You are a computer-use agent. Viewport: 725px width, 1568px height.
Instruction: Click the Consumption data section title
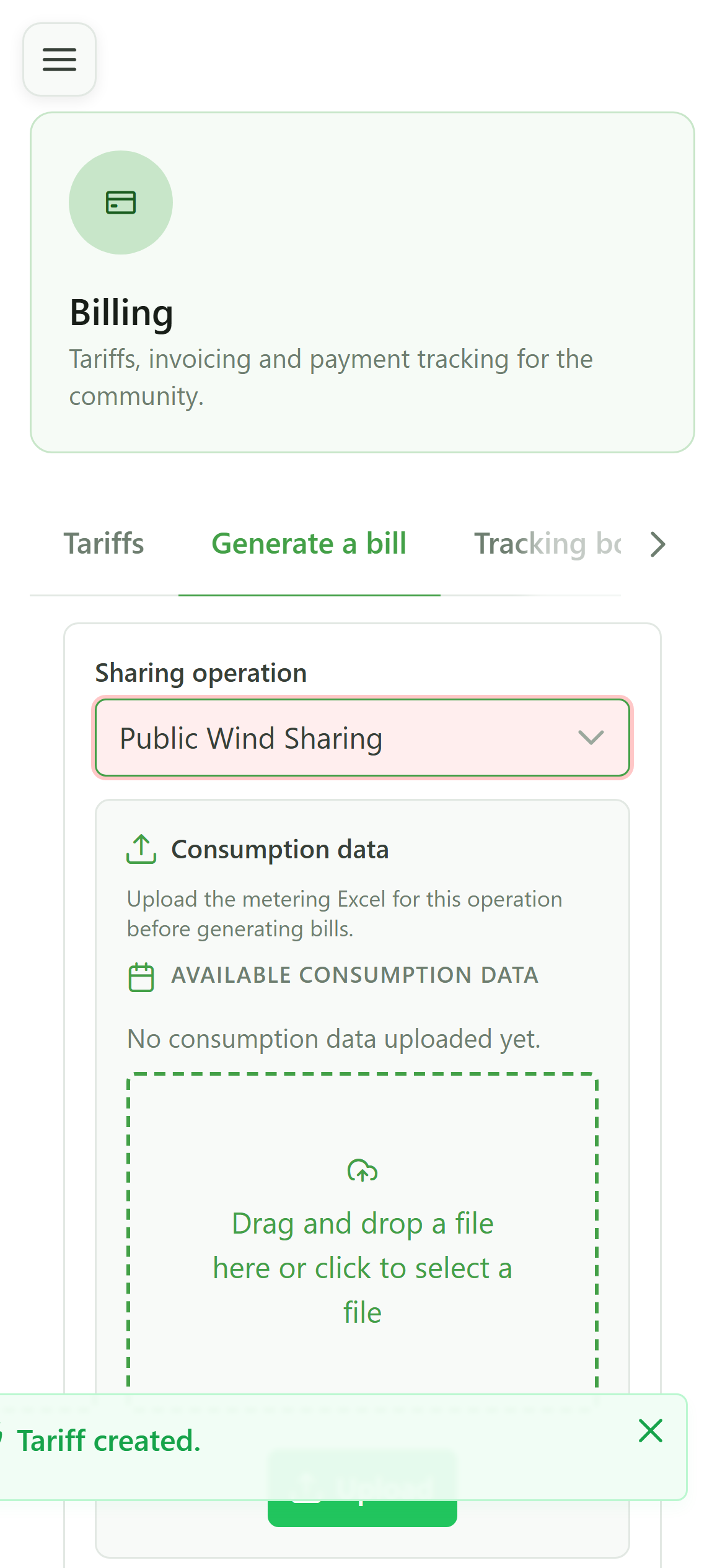(x=280, y=849)
